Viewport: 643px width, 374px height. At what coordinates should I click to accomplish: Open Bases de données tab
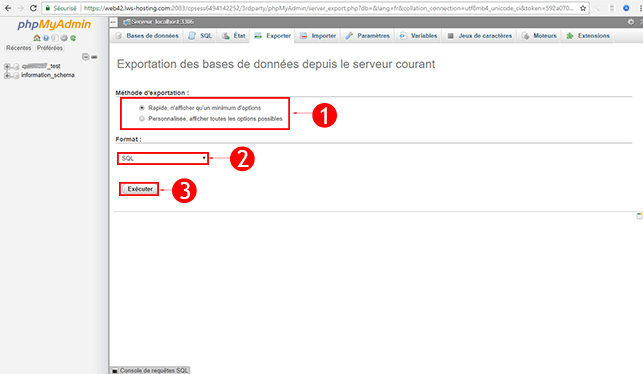tap(147, 36)
